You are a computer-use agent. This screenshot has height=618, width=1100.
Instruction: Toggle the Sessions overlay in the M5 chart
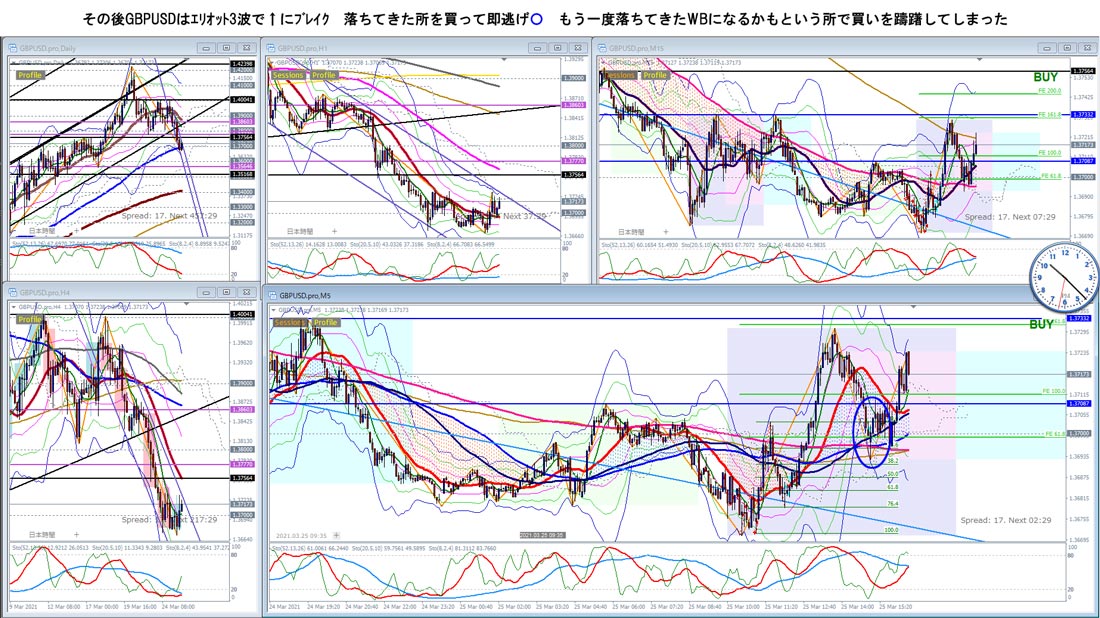(290, 323)
